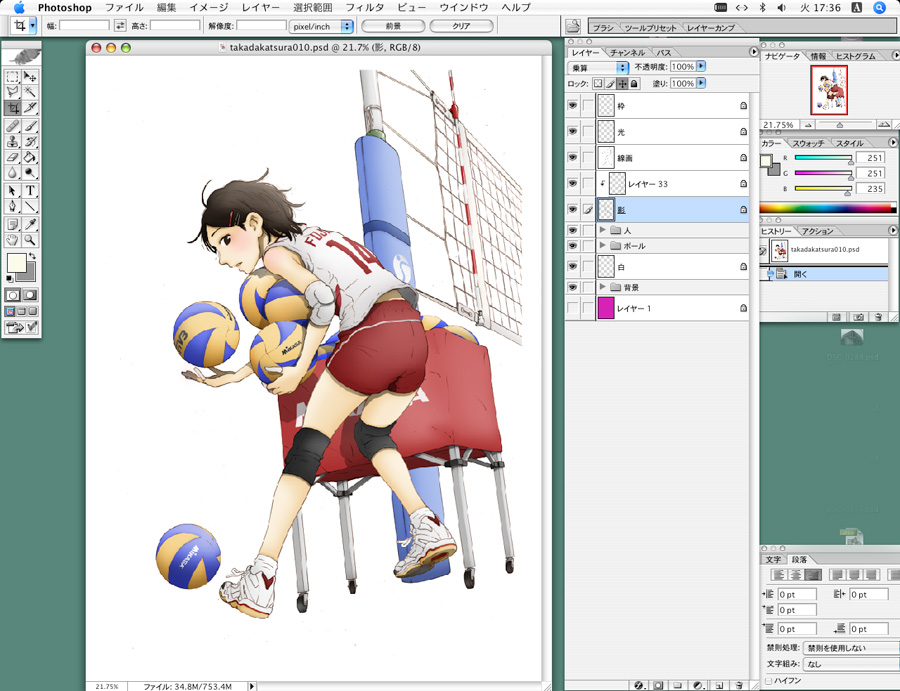Open the Crop tool preset picker arrow
Screen dimensions: 900x691
click(x=33, y=25)
